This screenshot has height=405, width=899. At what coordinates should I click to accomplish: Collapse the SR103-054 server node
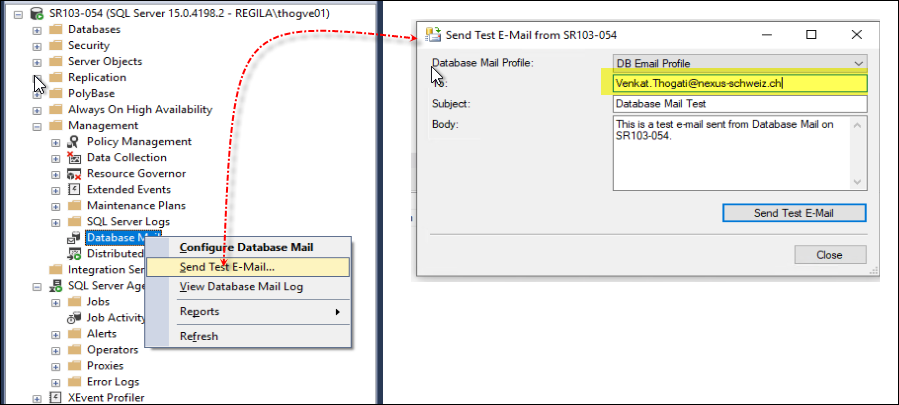point(18,14)
